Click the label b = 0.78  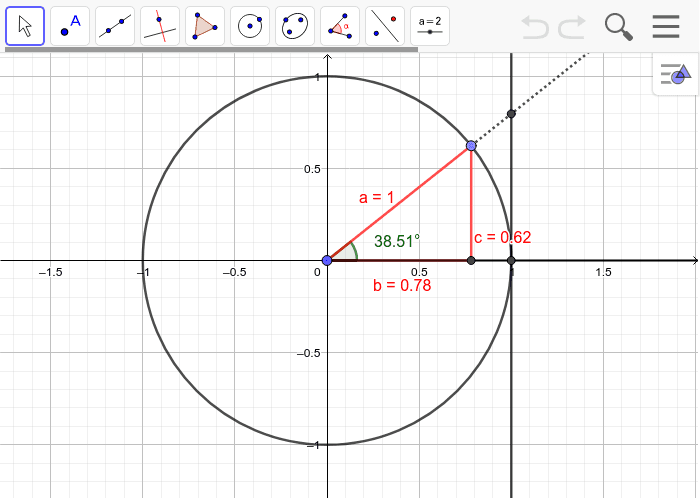point(402,285)
